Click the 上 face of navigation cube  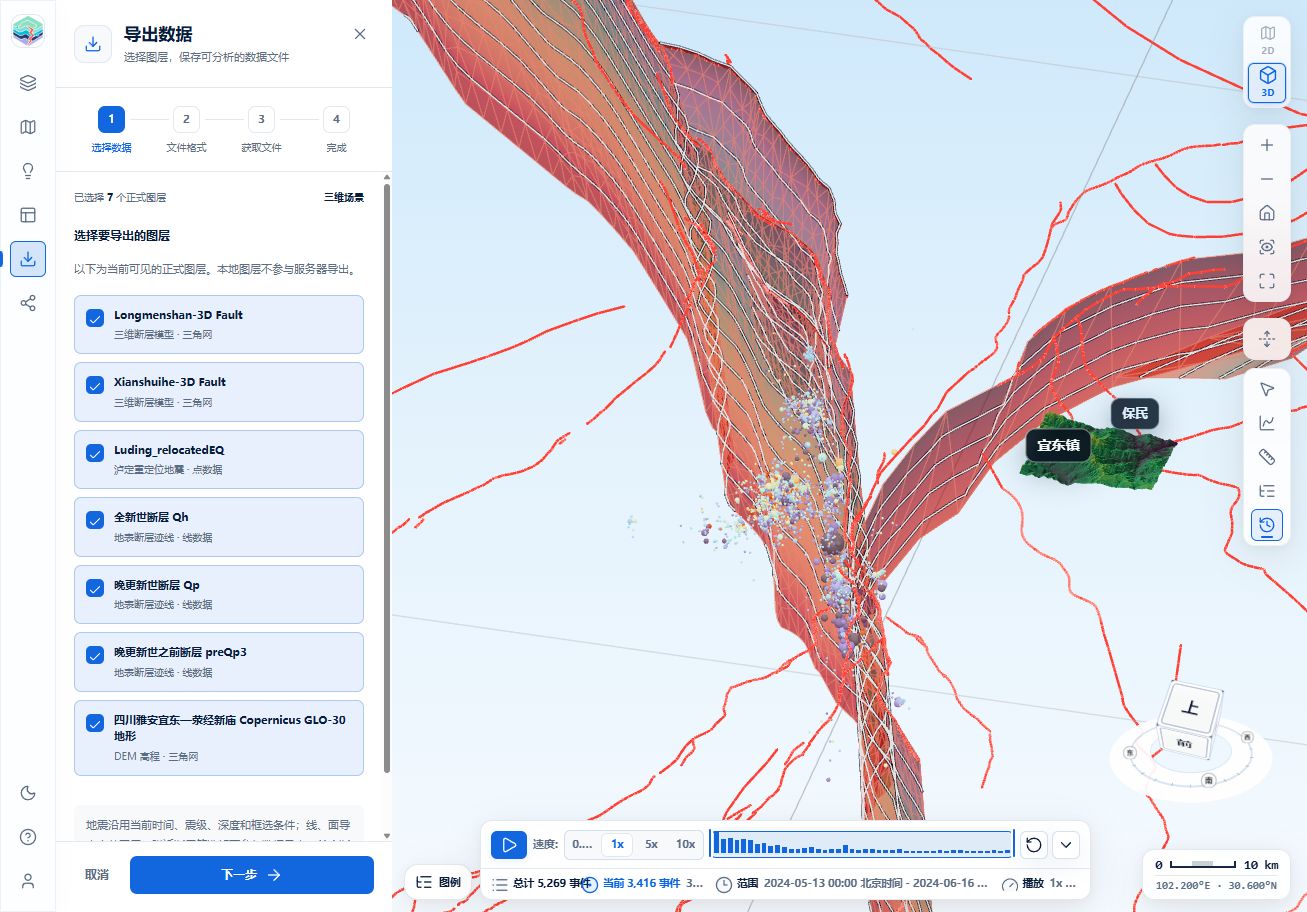pyautogui.click(x=1191, y=708)
